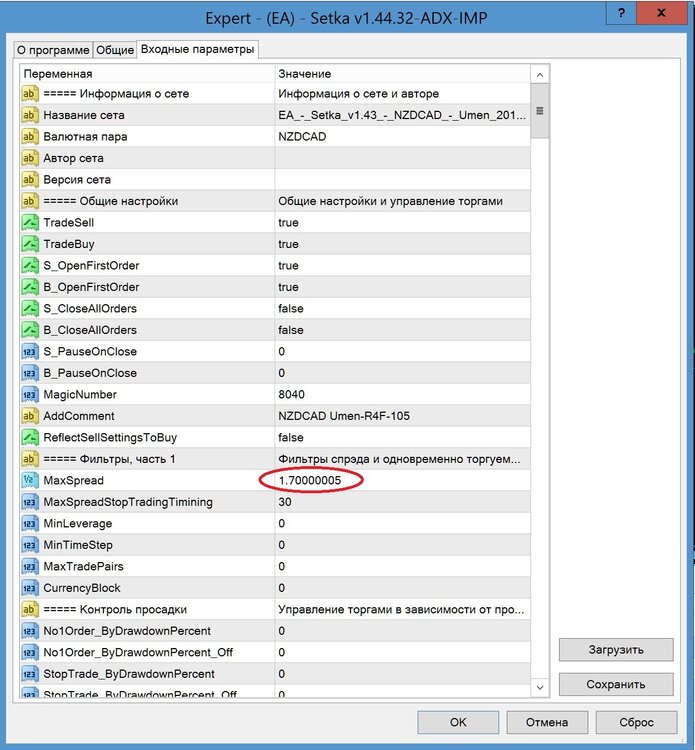Click the integer icon beside S_PauseOnClose

click(x=29, y=352)
